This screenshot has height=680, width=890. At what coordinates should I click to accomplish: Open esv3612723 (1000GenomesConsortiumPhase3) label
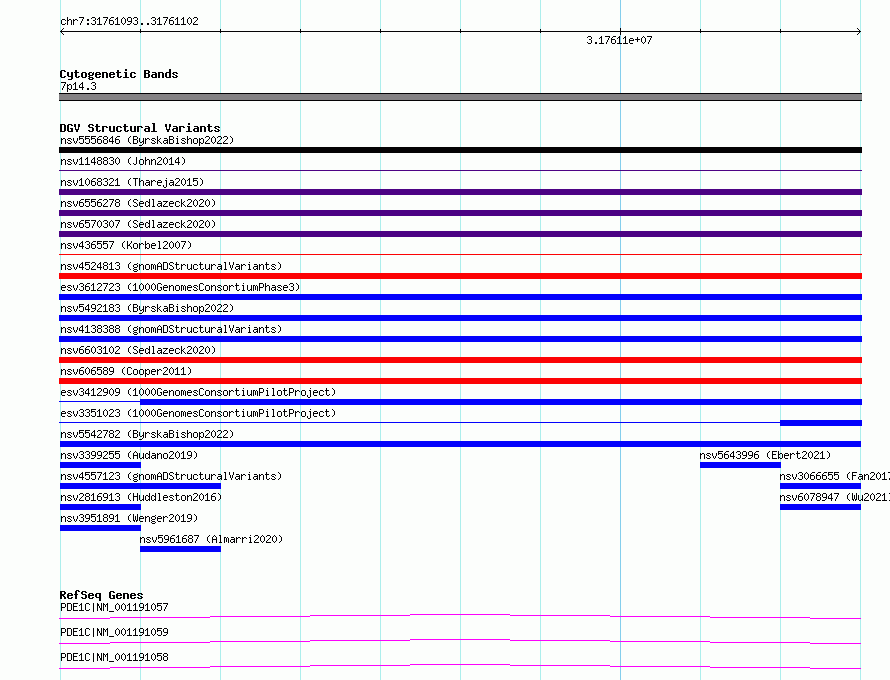click(x=180, y=287)
